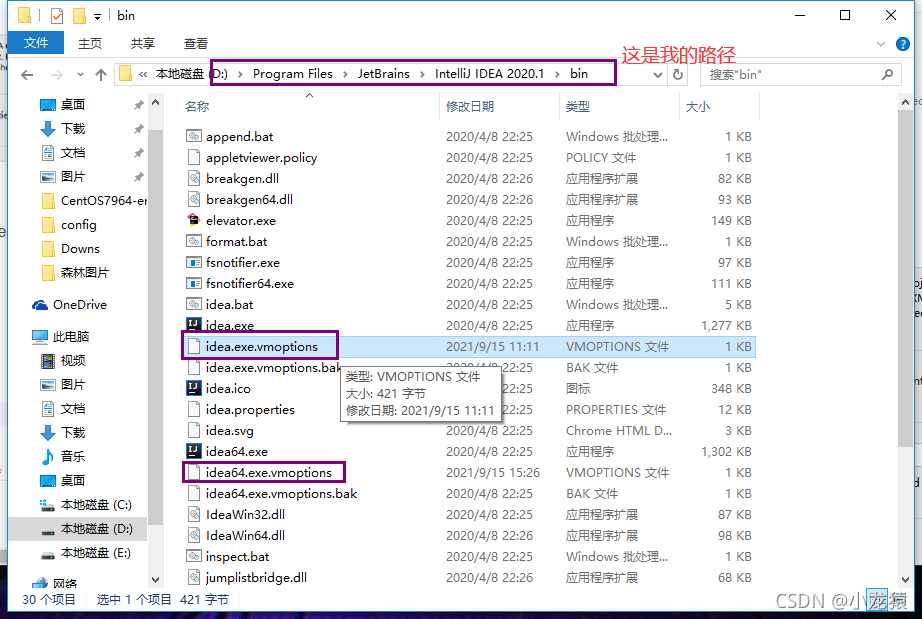Select the breakgen64.dll file

tap(249, 199)
